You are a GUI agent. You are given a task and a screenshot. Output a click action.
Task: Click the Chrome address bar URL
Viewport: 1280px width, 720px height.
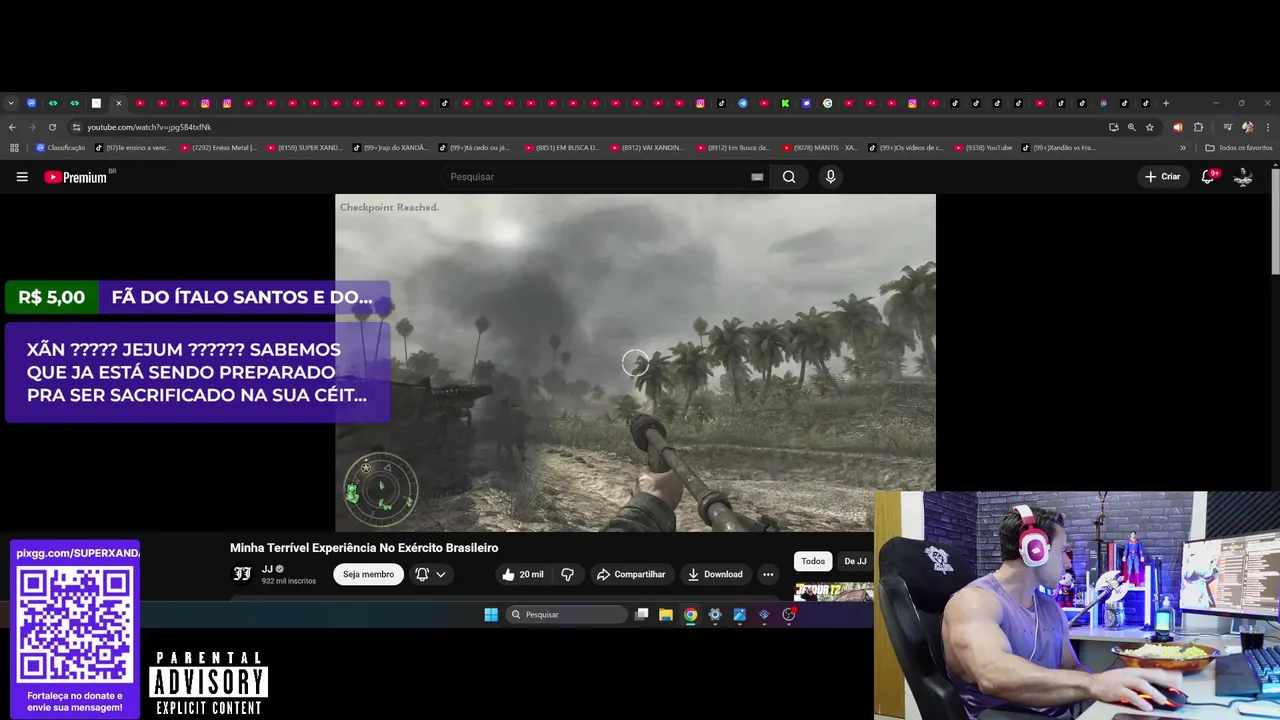(149, 127)
